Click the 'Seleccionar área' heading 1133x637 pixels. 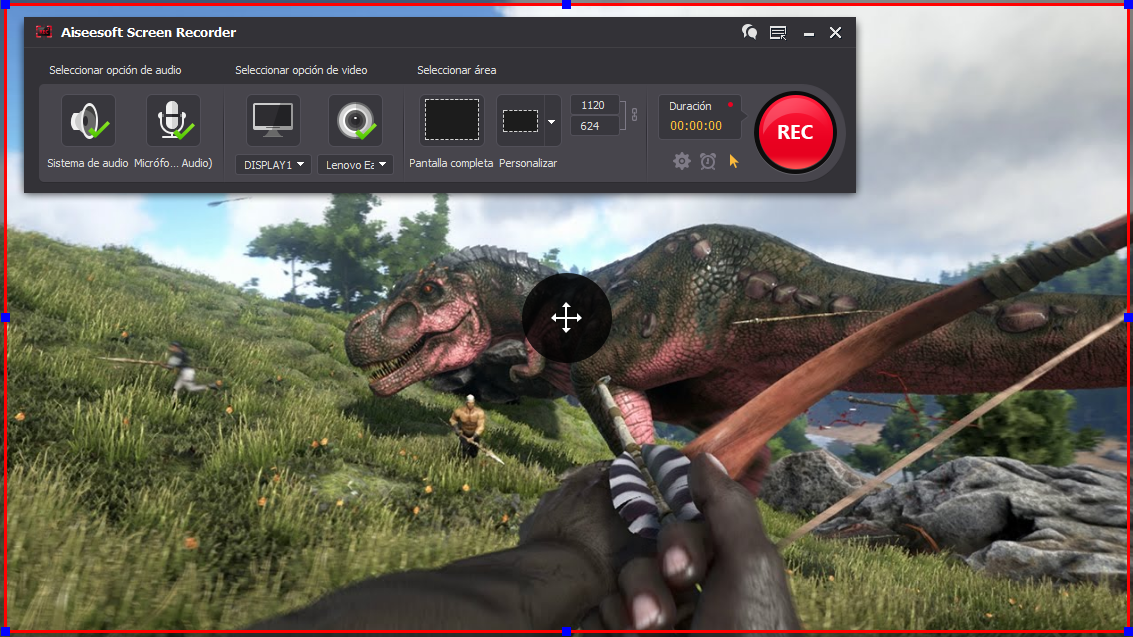point(457,70)
